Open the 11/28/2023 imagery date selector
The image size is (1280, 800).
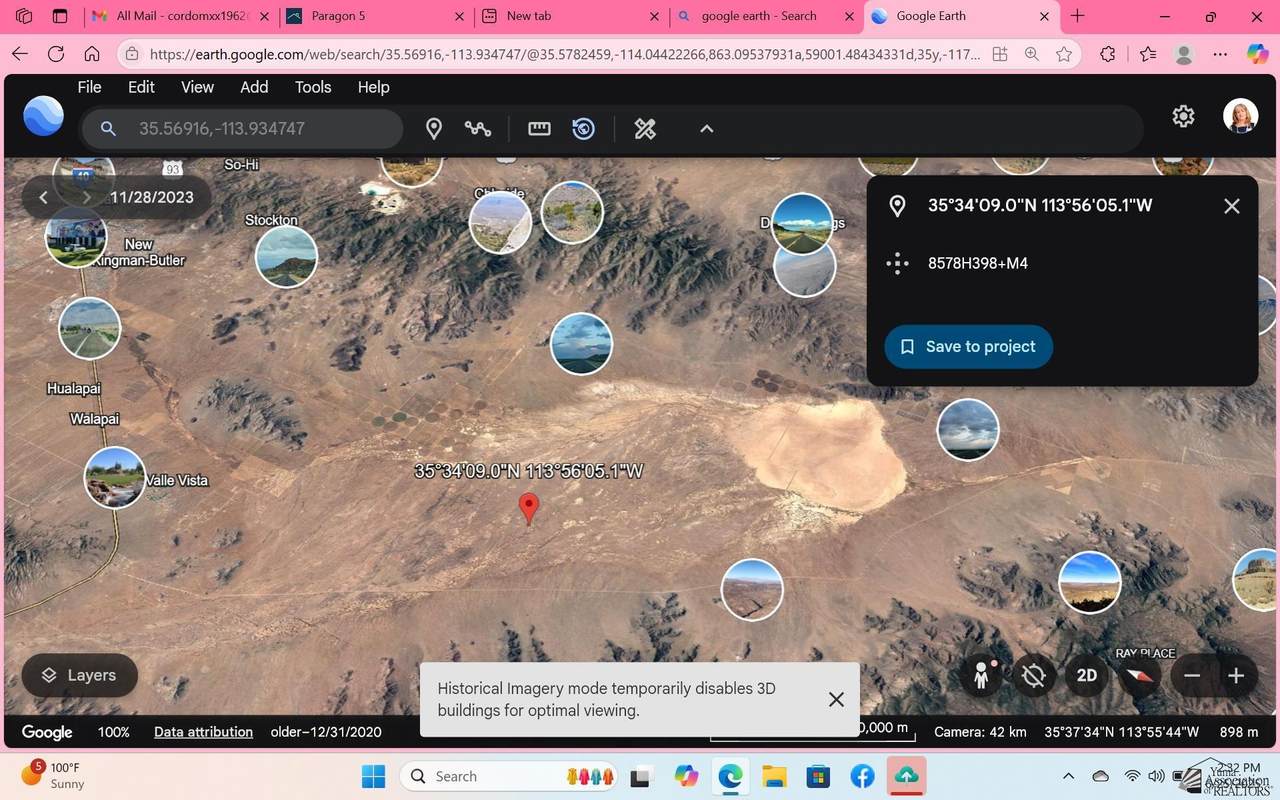tap(152, 197)
